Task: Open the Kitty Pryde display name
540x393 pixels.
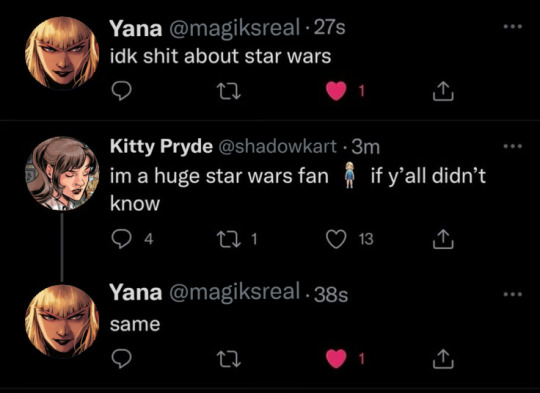Action: point(161,147)
